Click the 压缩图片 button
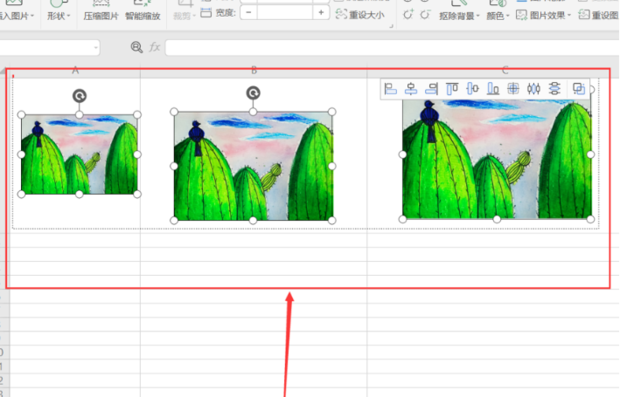The height and width of the screenshot is (397, 620). (101, 16)
